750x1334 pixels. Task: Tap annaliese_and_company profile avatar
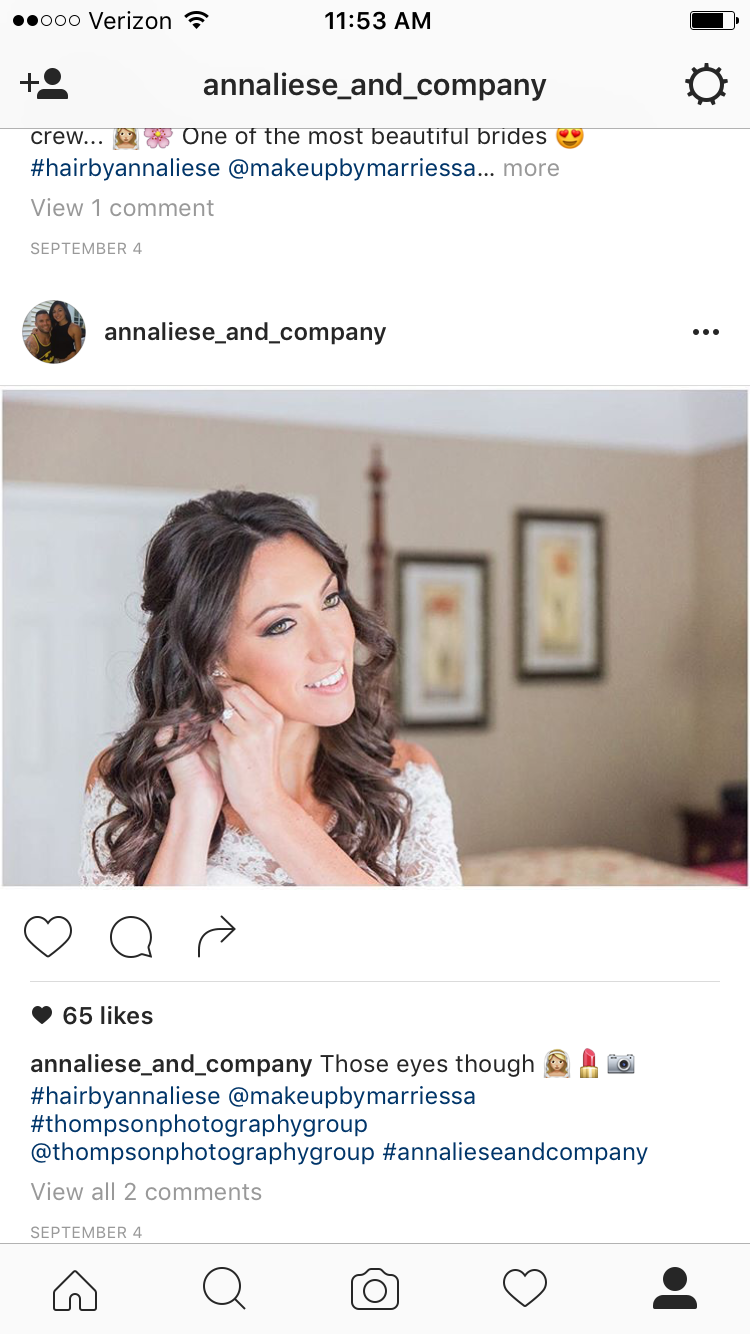pyautogui.click(x=54, y=332)
